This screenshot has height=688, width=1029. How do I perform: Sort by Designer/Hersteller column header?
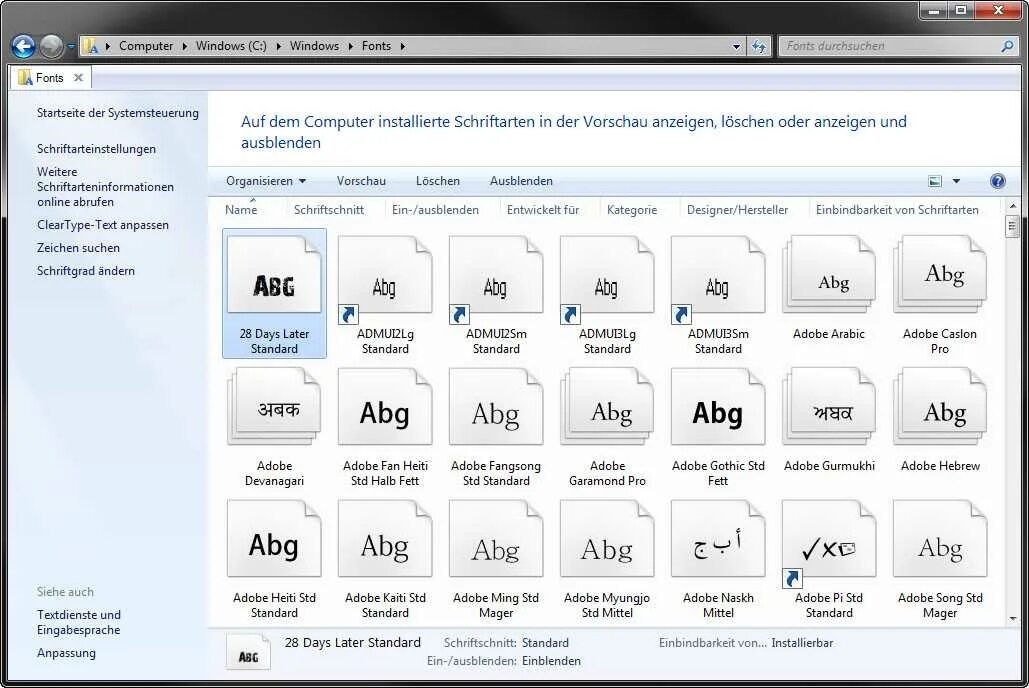coord(738,209)
